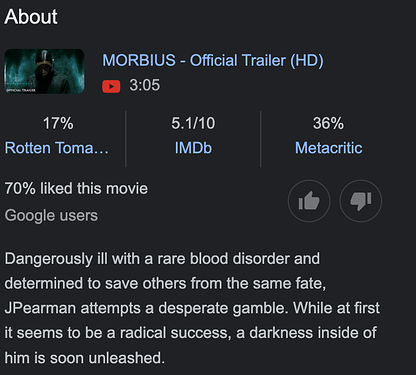The width and height of the screenshot is (416, 375).
Task: Click the 3:05 trailer duration
Action: (145, 85)
